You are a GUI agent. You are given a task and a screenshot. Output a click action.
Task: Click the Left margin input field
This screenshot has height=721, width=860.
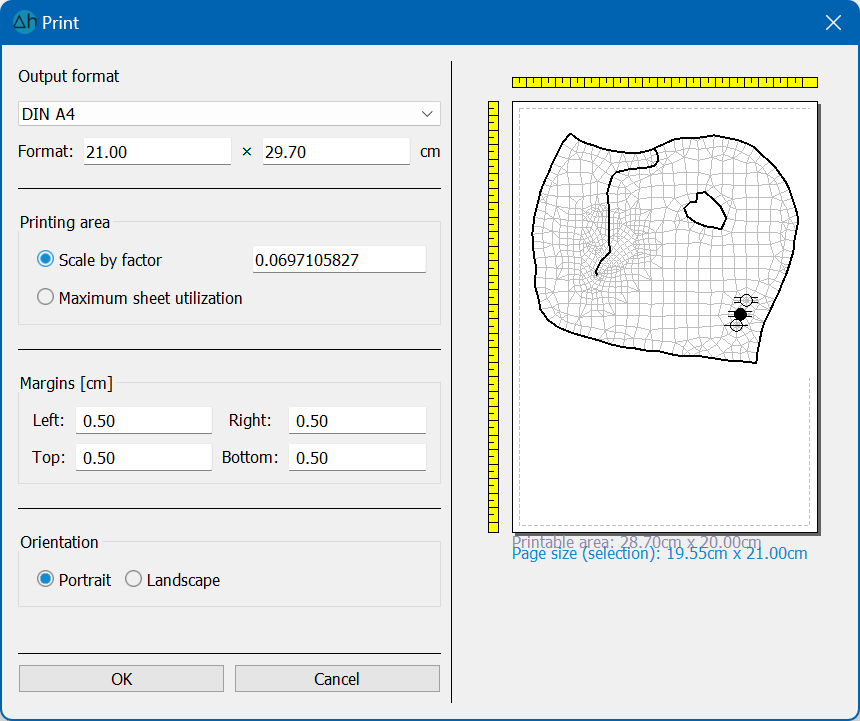[144, 421]
